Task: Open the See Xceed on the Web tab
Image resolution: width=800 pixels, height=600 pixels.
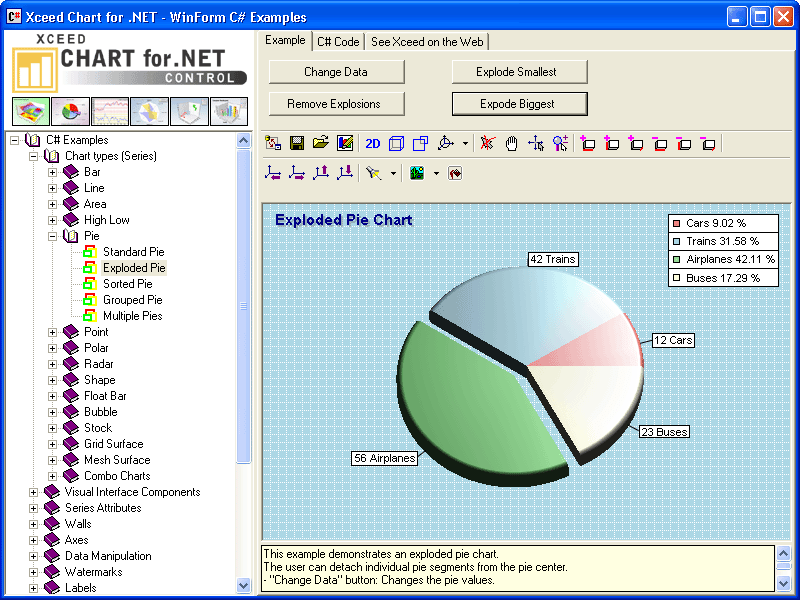Action: [427, 42]
